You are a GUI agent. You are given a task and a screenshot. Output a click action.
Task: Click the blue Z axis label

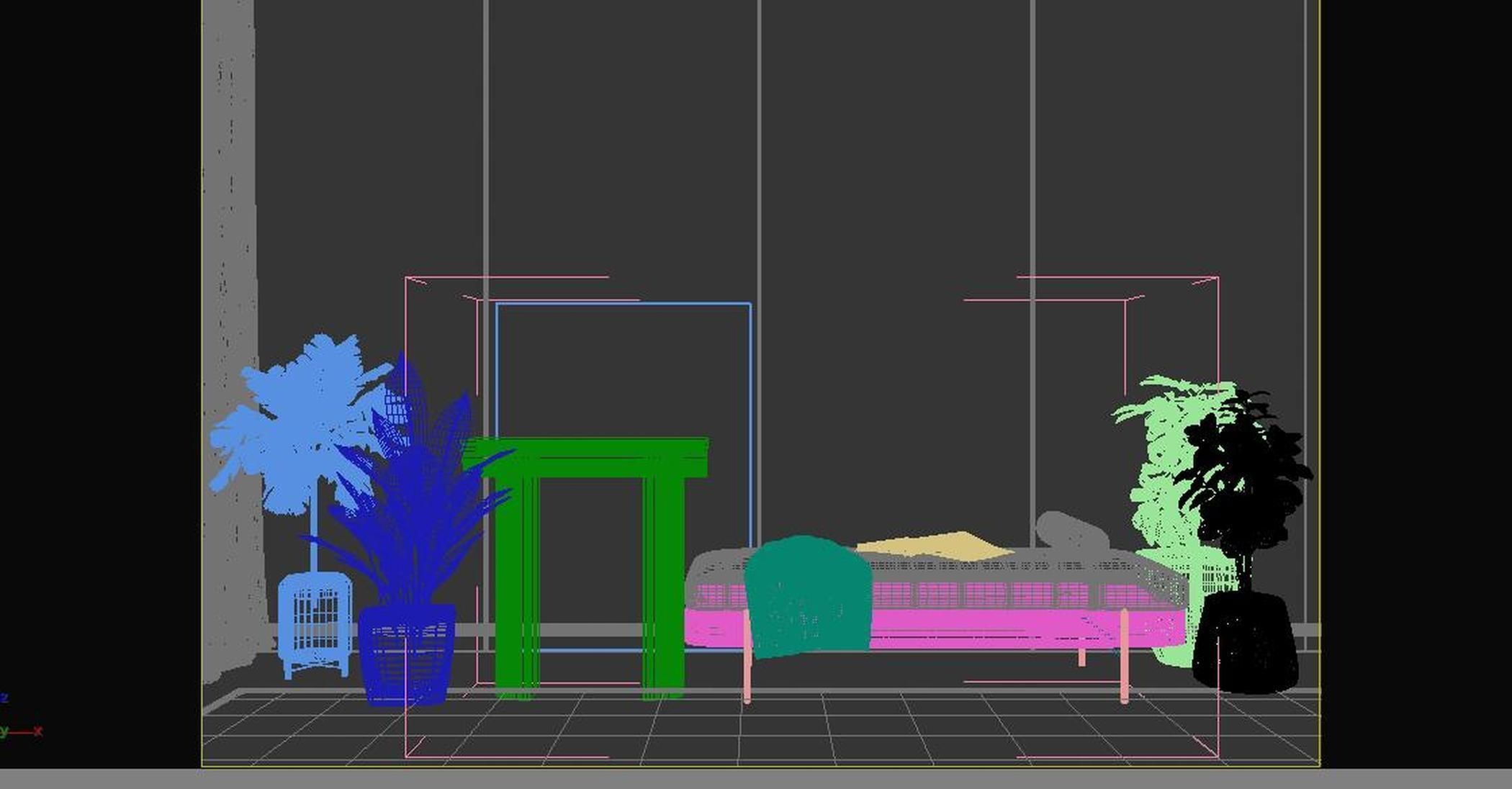pyautogui.click(x=5, y=697)
